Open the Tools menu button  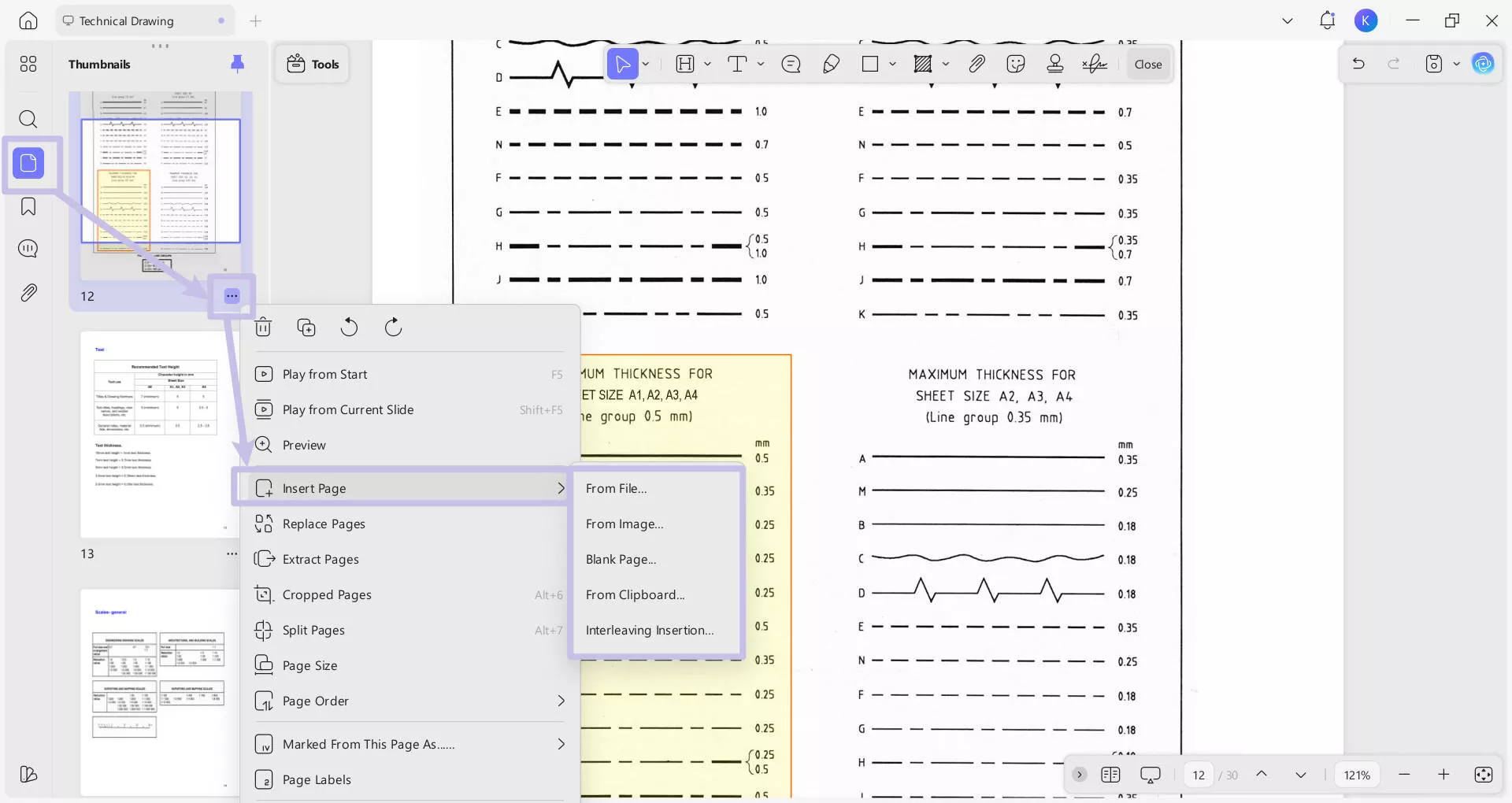click(313, 64)
